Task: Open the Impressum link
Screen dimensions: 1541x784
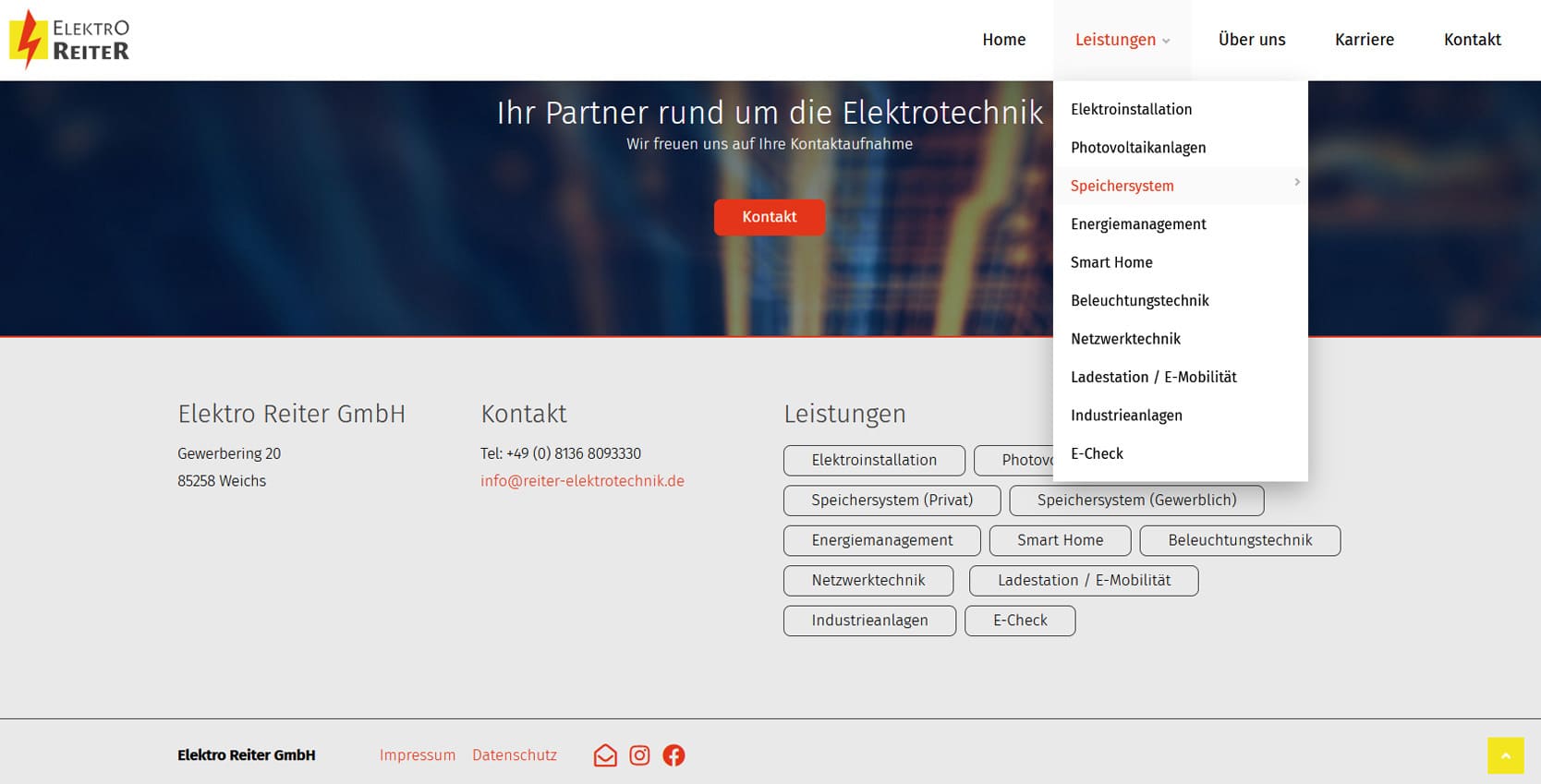Action: pos(417,755)
